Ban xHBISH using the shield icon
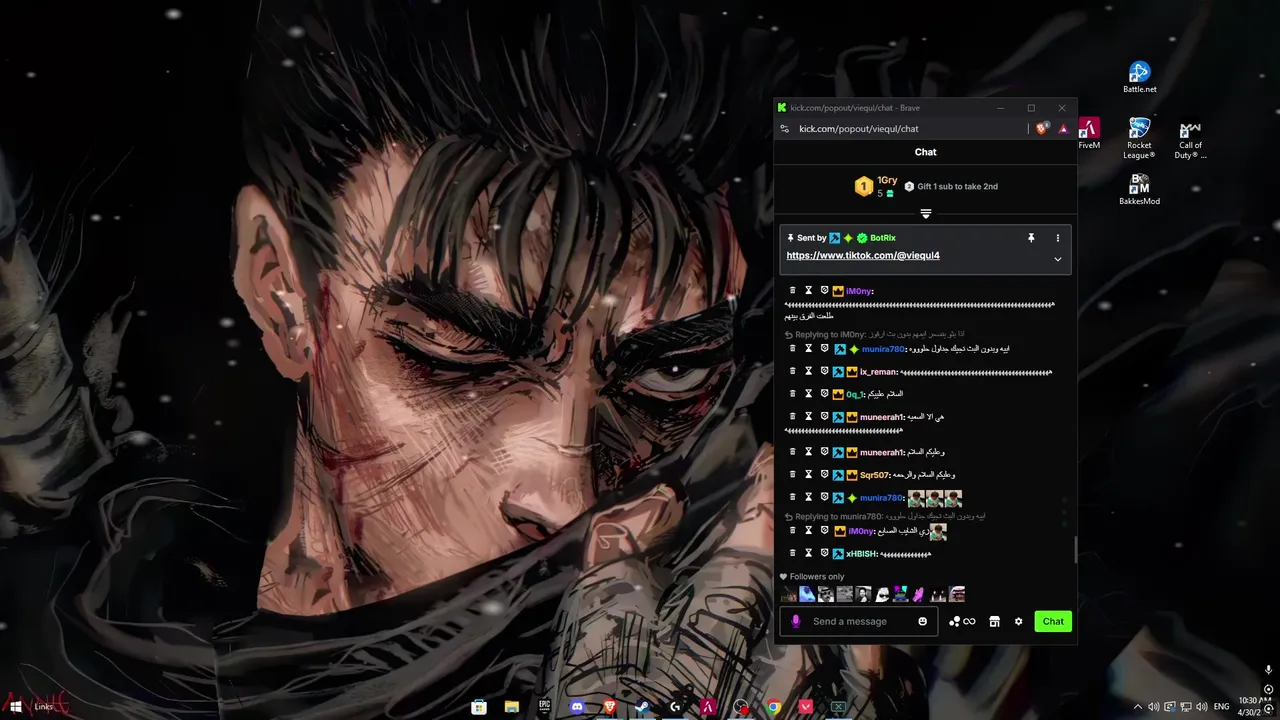Screen dimensions: 1280x720 pyautogui.click(x=824, y=553)
